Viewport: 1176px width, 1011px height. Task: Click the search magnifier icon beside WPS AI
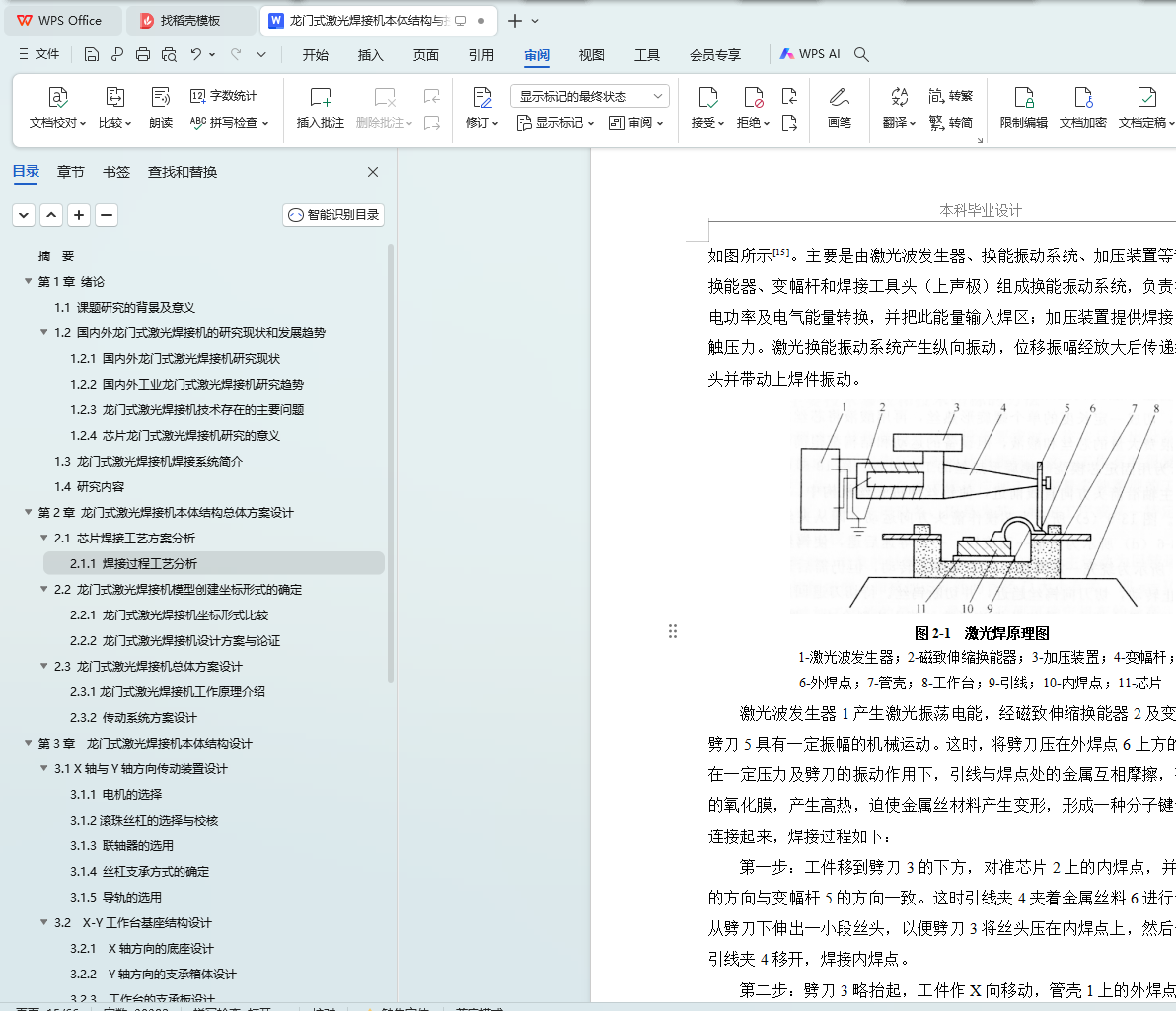point(861,54)
